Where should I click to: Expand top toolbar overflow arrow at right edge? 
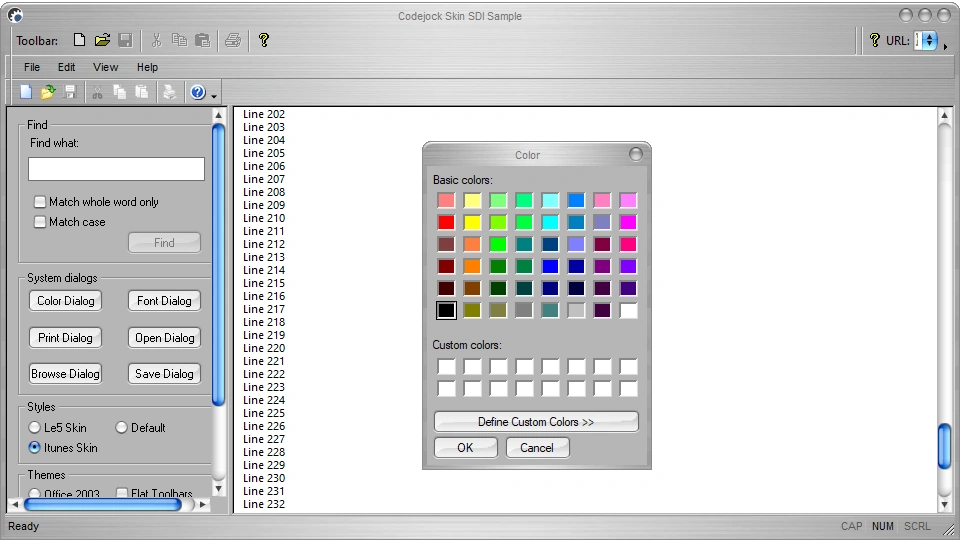[x=946, y=47]
